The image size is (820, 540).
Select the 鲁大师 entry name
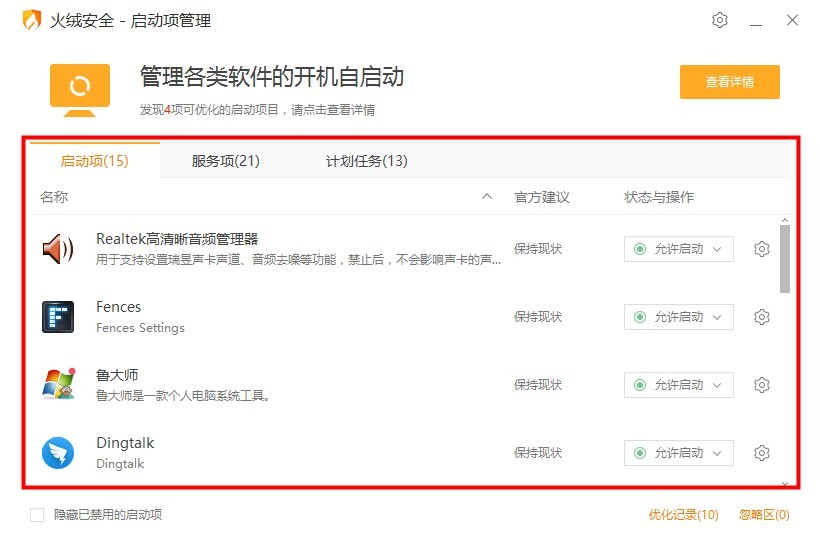point(117,375)
